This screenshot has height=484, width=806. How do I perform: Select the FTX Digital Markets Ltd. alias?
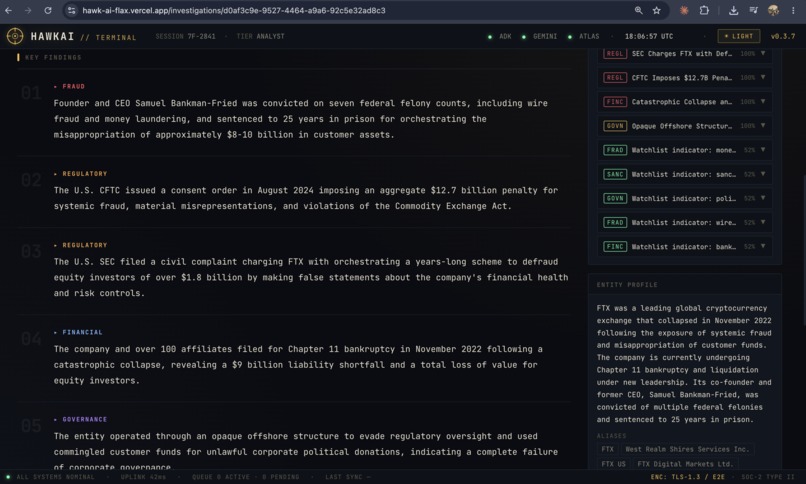click(x=685, y=463)
